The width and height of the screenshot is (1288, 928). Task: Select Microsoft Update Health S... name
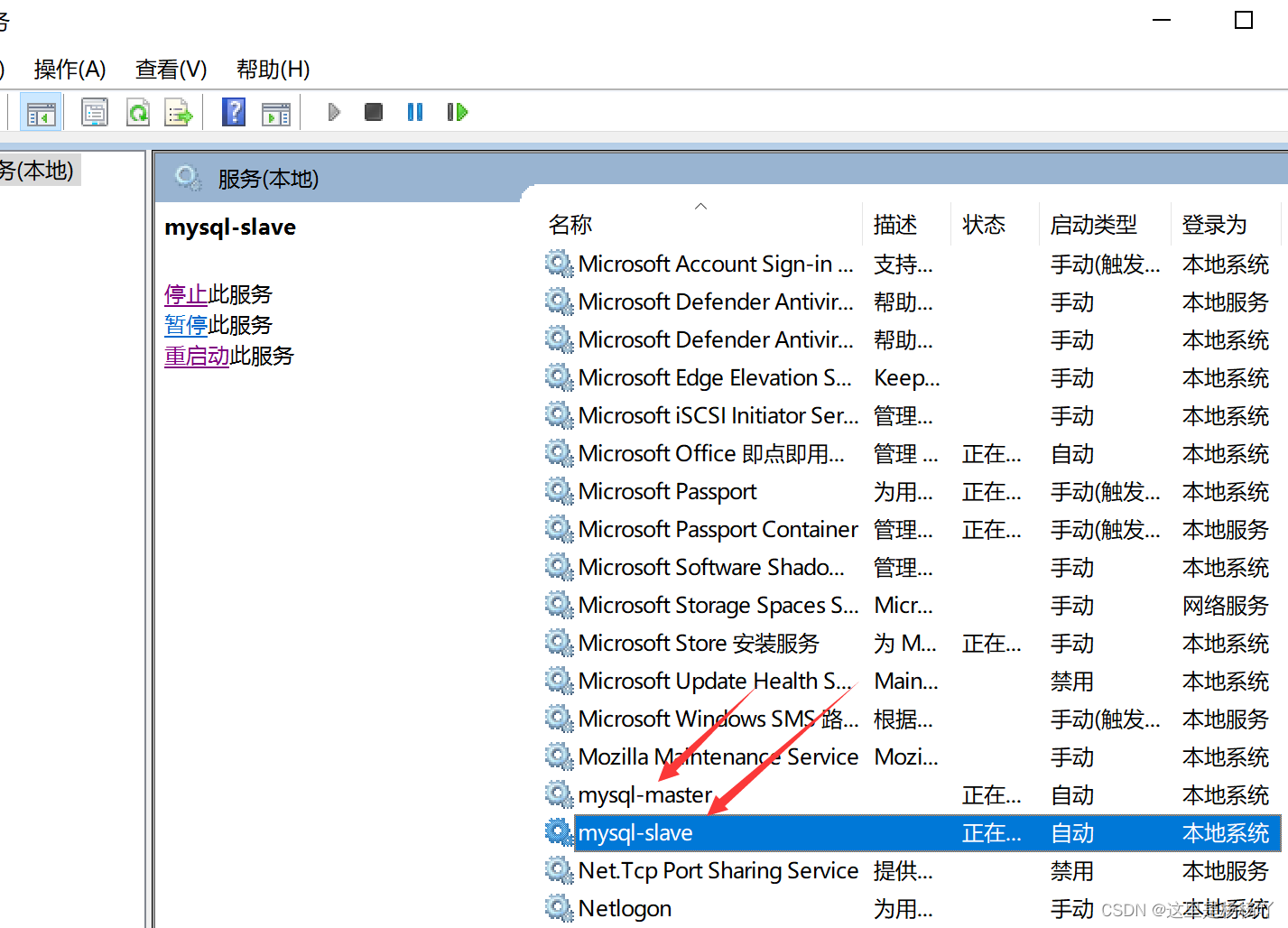coord(715,681)
